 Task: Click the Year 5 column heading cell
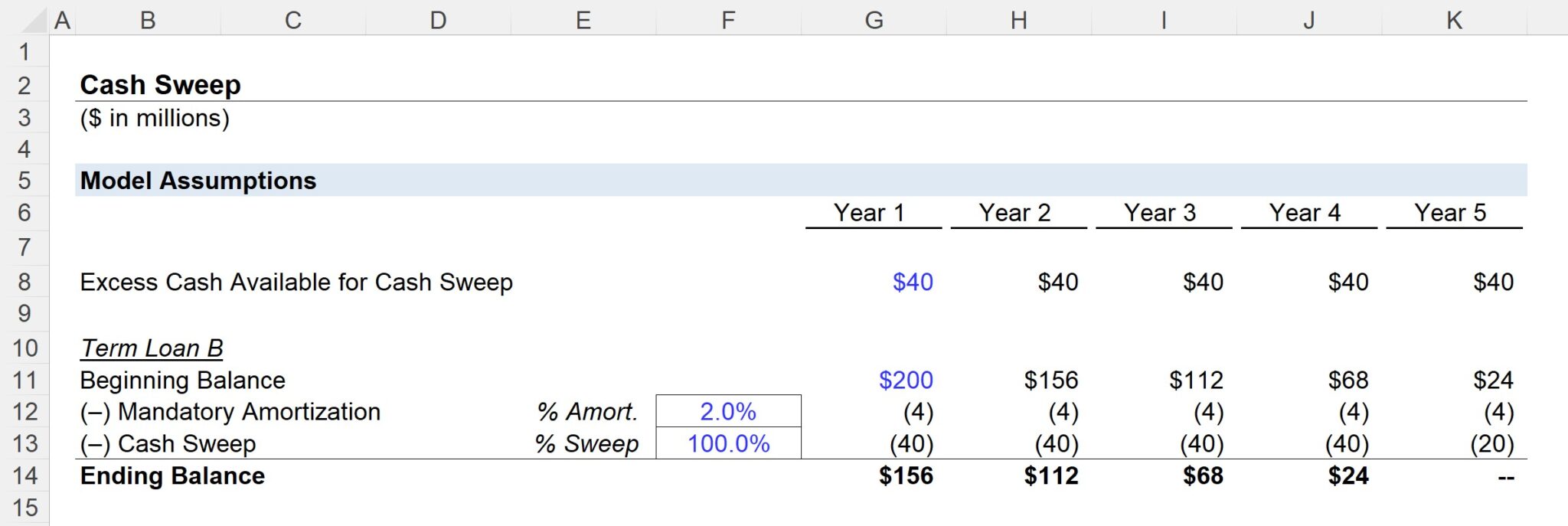click(1454, 214)
